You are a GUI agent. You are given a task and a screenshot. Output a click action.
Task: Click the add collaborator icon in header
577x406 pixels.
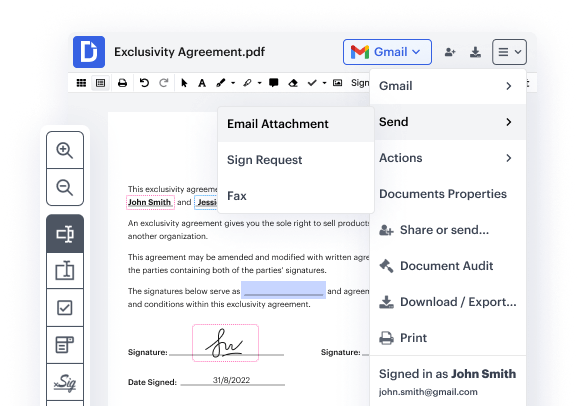450,52
